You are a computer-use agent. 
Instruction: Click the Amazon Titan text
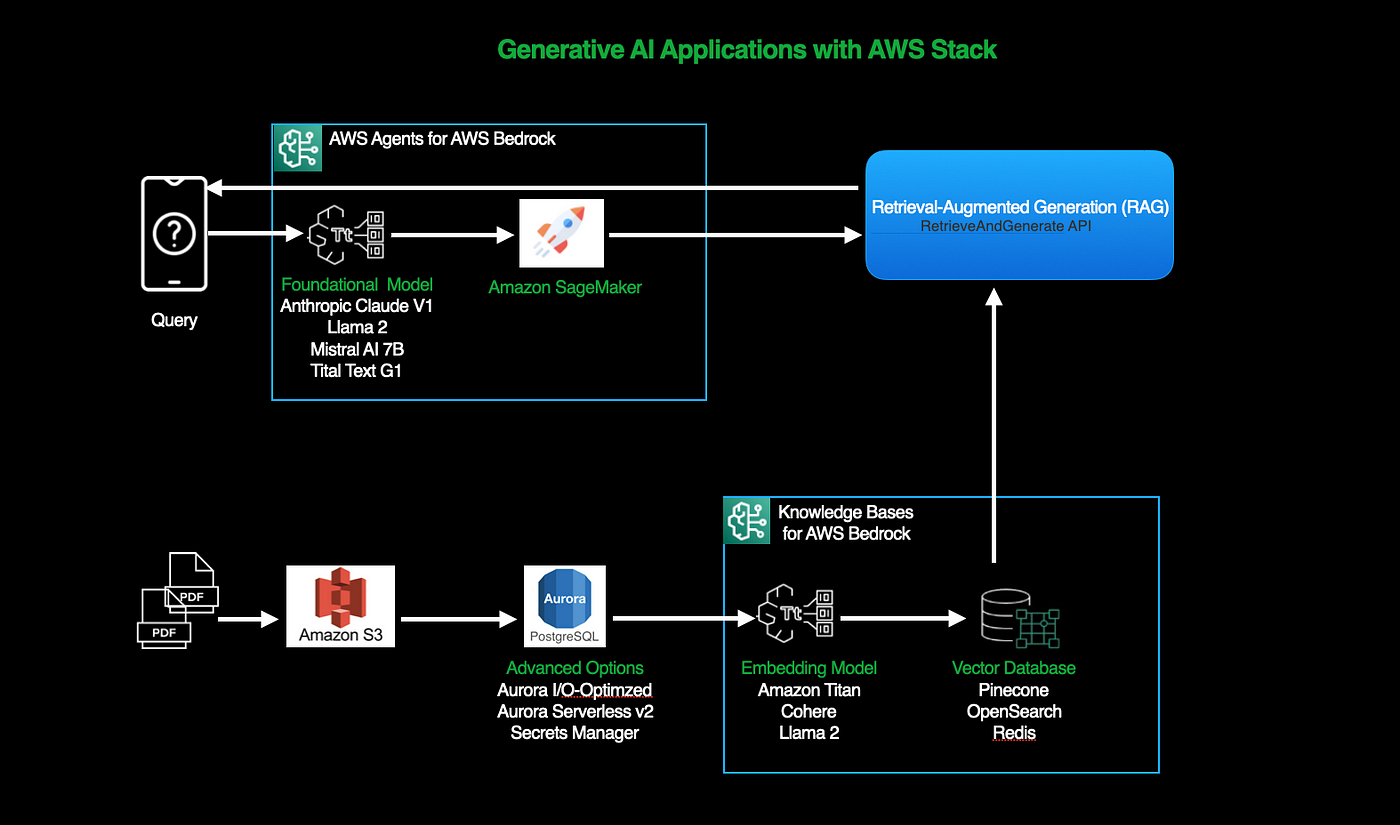(x=809, y=690)
